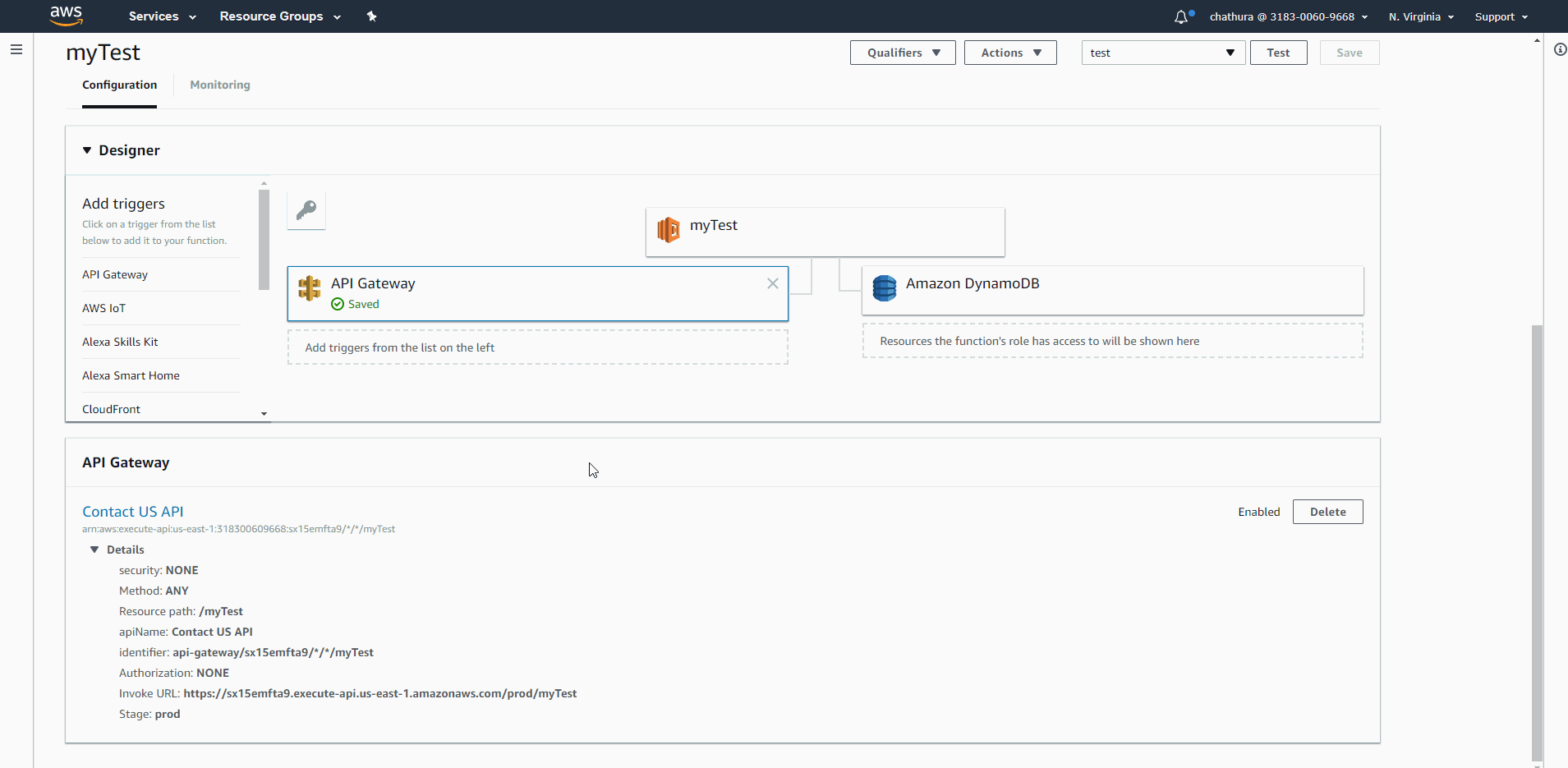The height and width of the screenshot is (768, 1568).
Task: Collapse the Details section
Action: 94,550
